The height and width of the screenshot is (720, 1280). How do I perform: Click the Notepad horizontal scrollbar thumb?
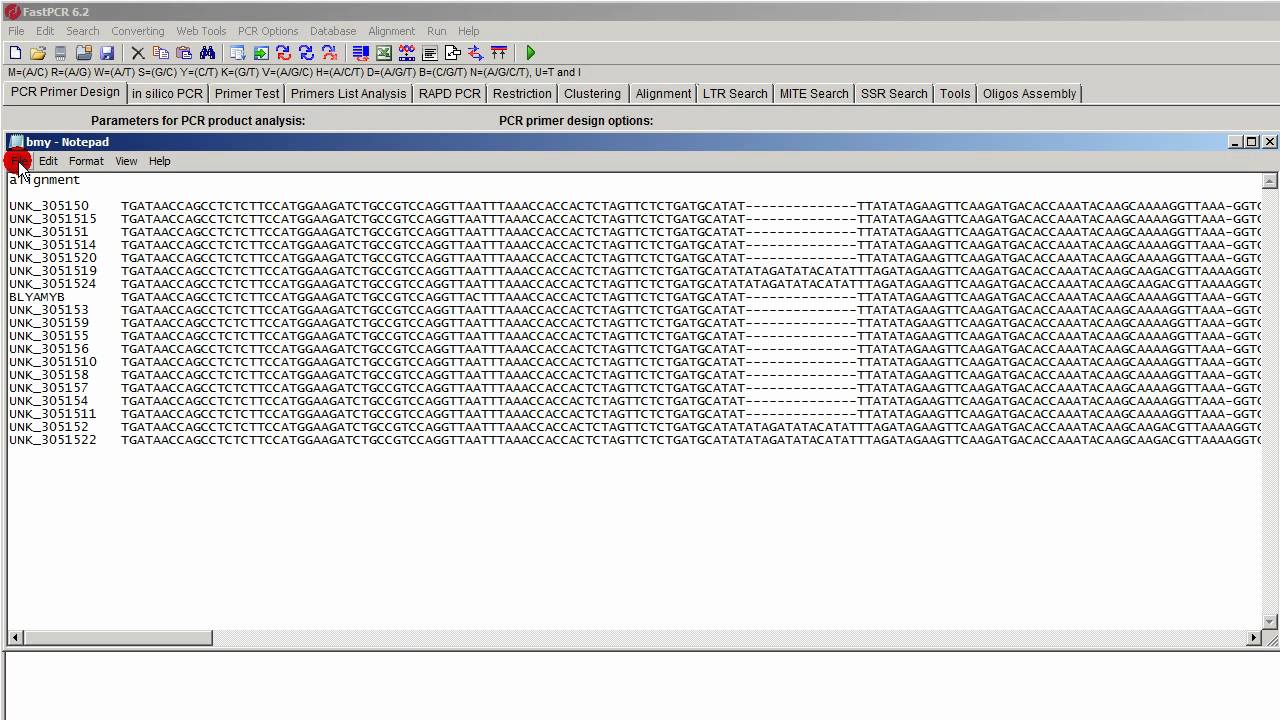pyautogui.click(x=117, y=637)
